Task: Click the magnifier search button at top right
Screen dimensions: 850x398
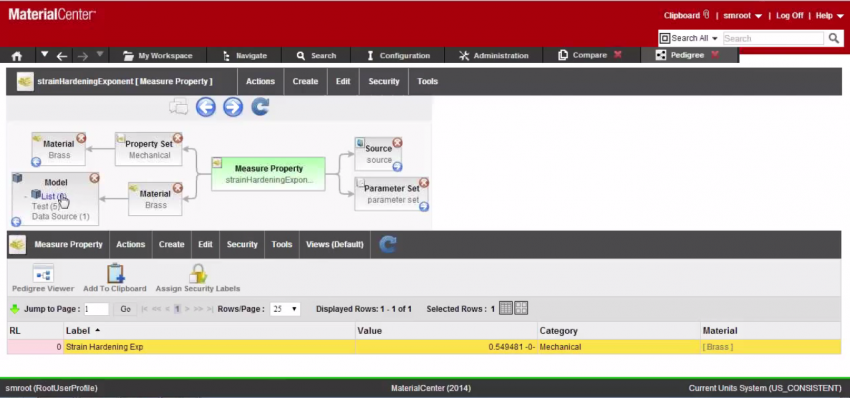Action: [x=834, y=38]
